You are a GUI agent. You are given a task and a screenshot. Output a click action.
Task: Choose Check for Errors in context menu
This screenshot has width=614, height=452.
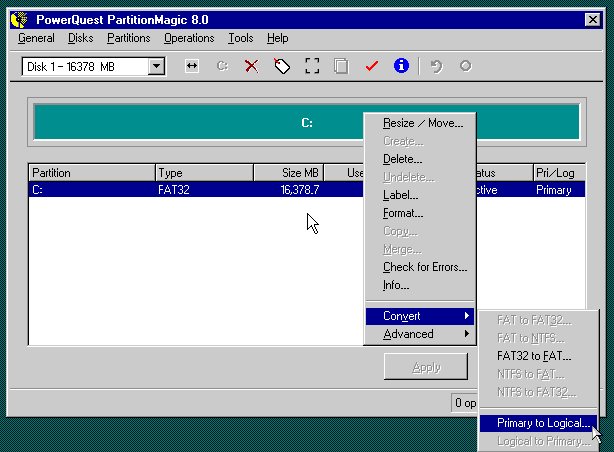point(424,267)
